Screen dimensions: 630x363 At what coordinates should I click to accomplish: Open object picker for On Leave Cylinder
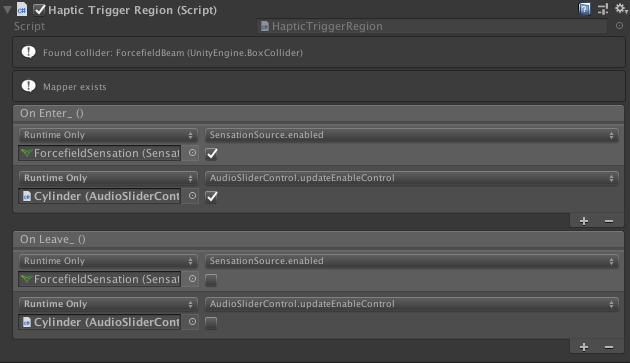click(x=192, y=322)
